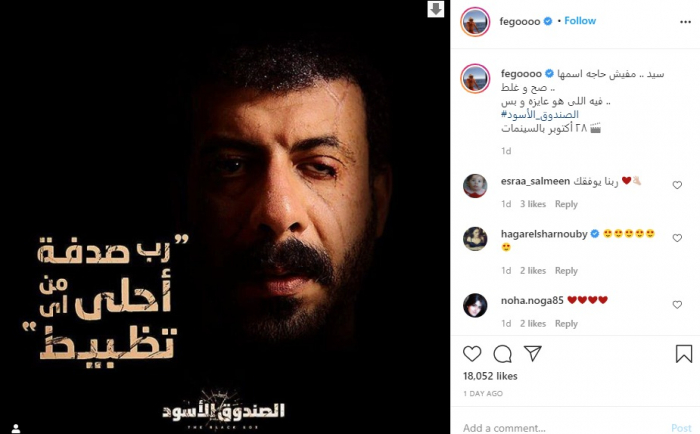Click the Add a comment field

562,428
